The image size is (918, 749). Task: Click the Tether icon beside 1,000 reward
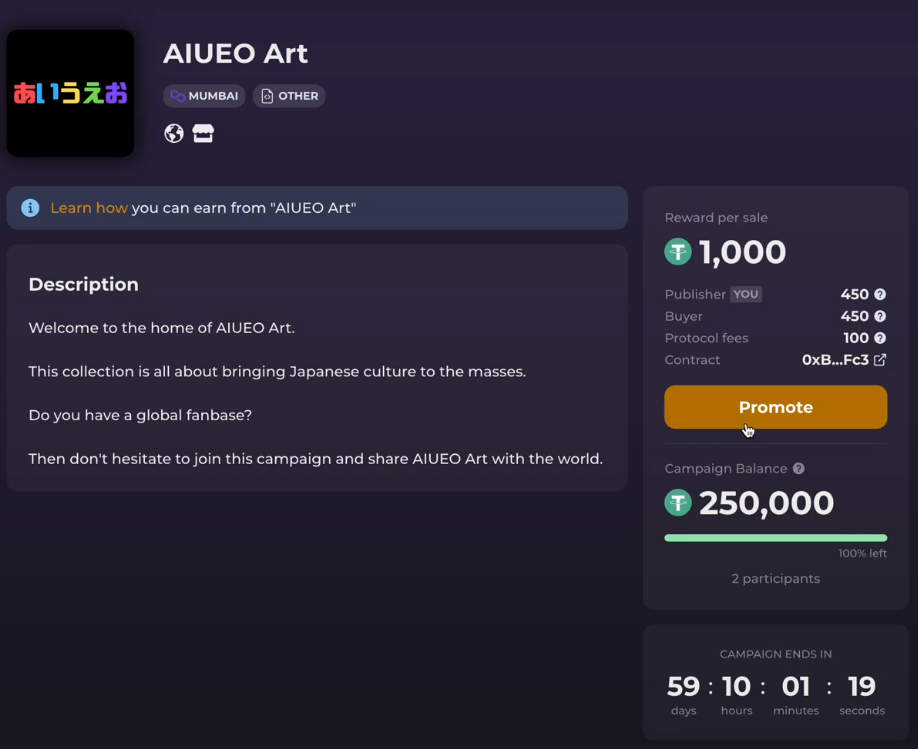tap(678, 252)
